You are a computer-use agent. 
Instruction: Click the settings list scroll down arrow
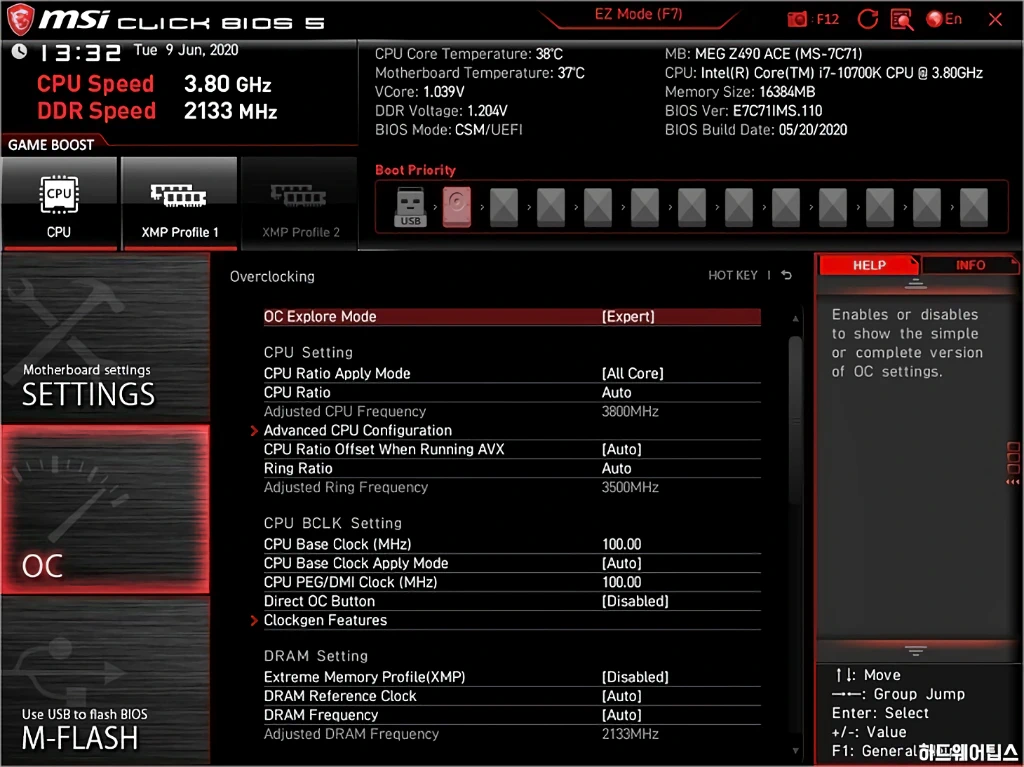[x=795, y=751]
